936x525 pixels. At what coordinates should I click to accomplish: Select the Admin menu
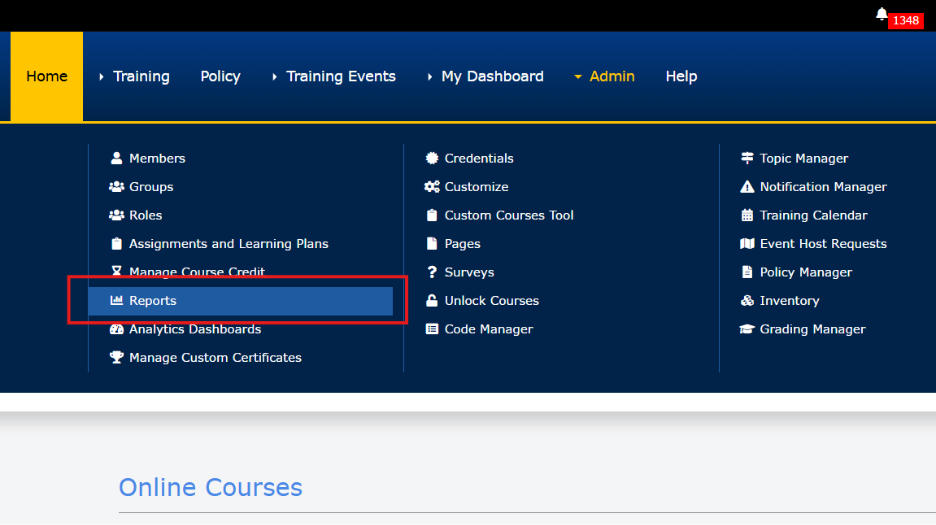(612, 76)
